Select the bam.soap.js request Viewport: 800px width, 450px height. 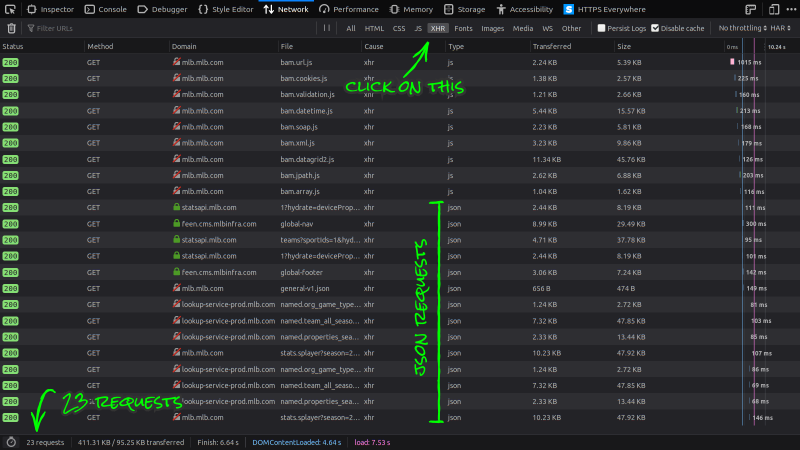400,127
